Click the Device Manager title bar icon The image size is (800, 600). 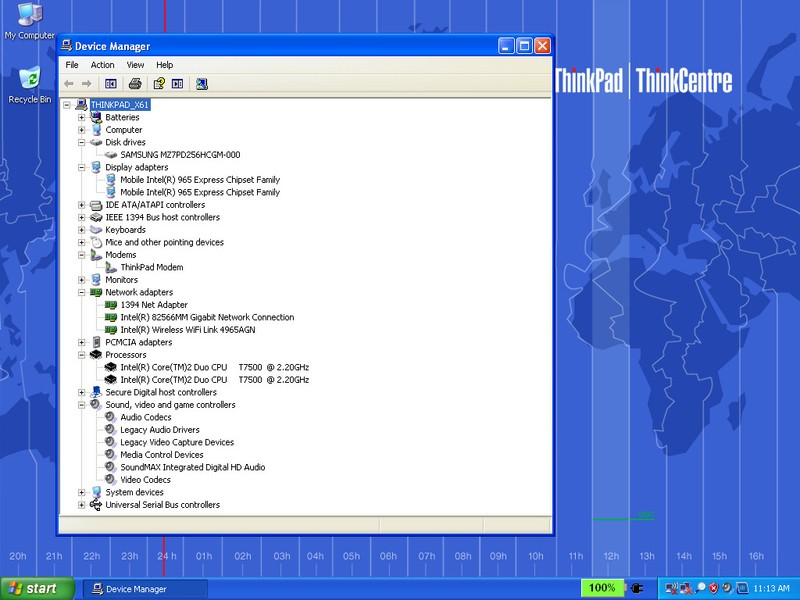pos(66,45)
